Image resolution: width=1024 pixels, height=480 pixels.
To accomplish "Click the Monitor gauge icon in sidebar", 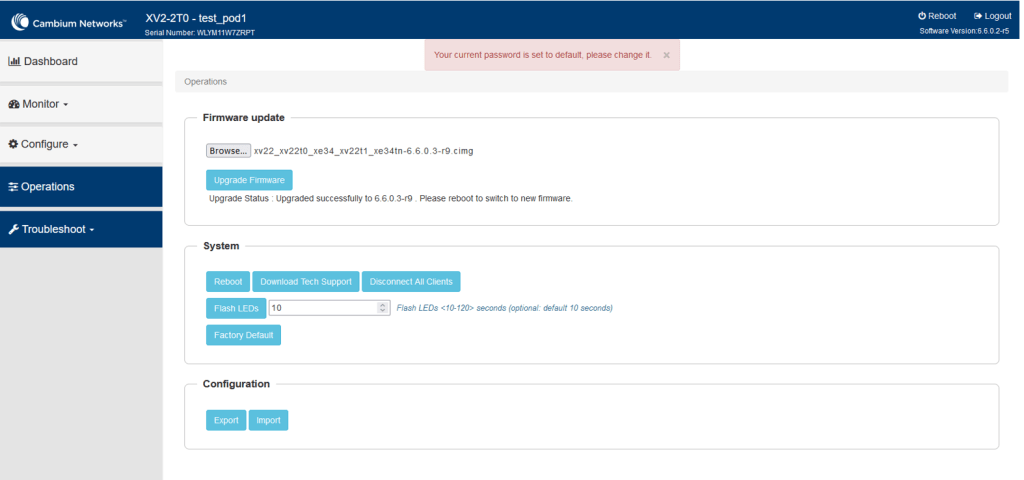I will [14, 104].
